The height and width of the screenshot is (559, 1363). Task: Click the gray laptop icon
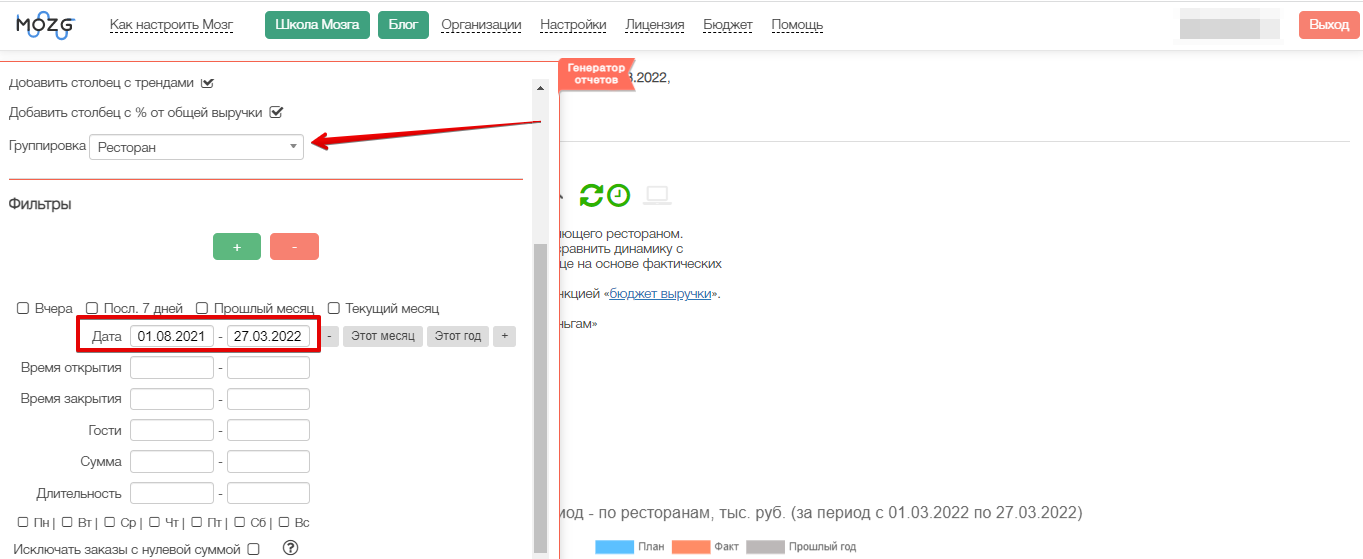click(656, 195)
